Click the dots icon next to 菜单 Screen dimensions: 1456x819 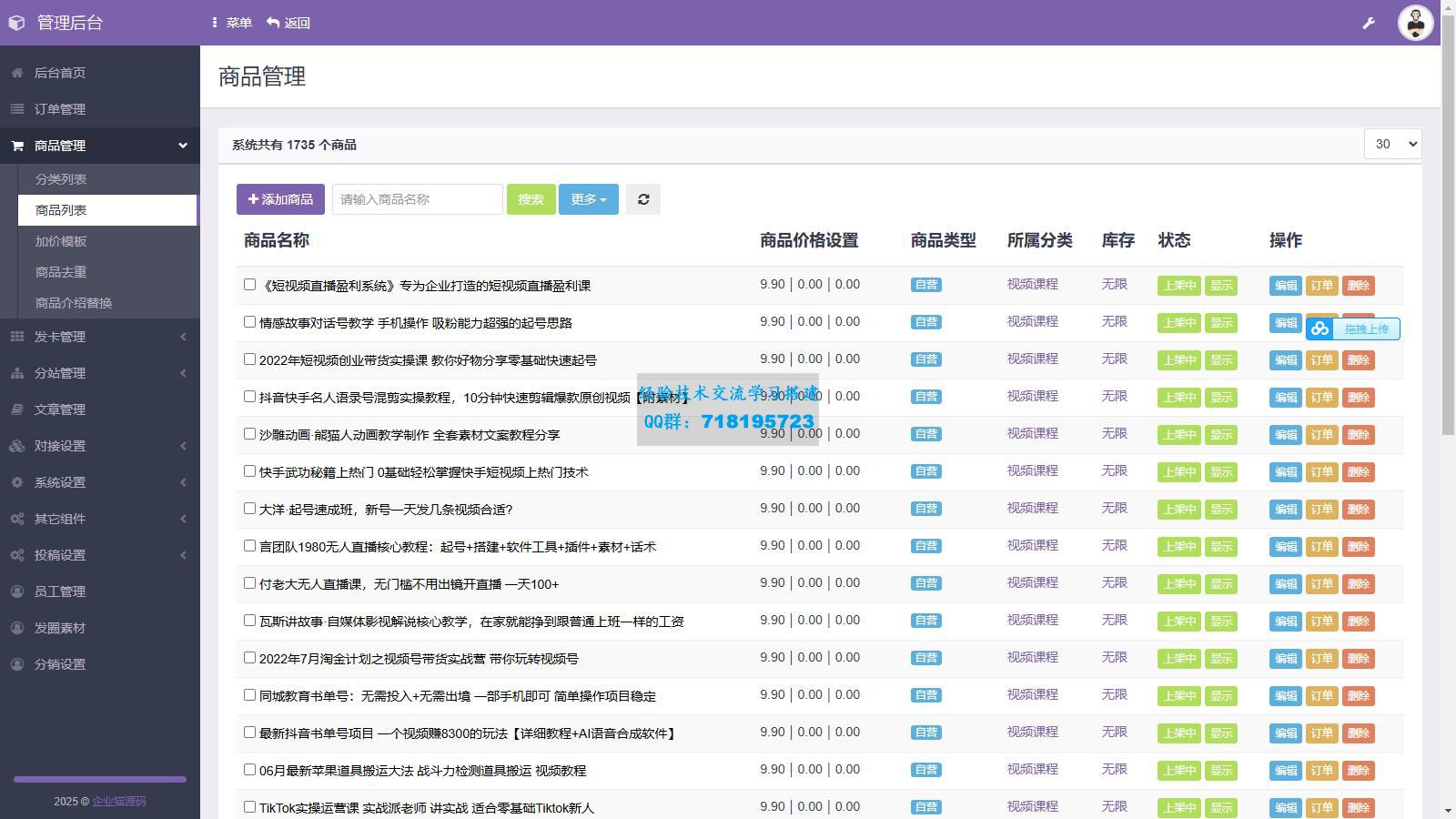214,23
